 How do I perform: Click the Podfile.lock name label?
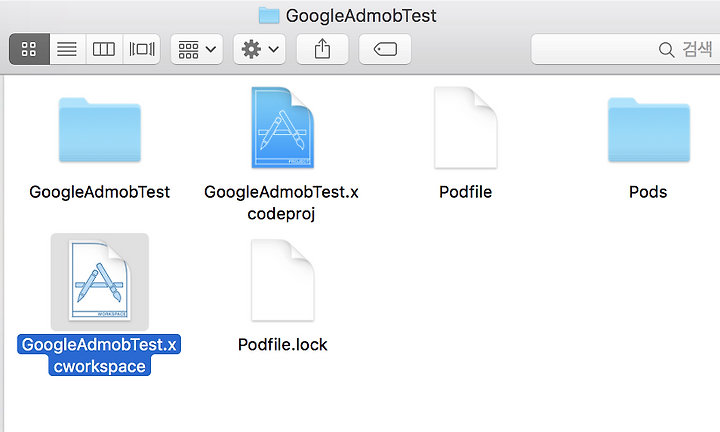click(x=282, y=345)
